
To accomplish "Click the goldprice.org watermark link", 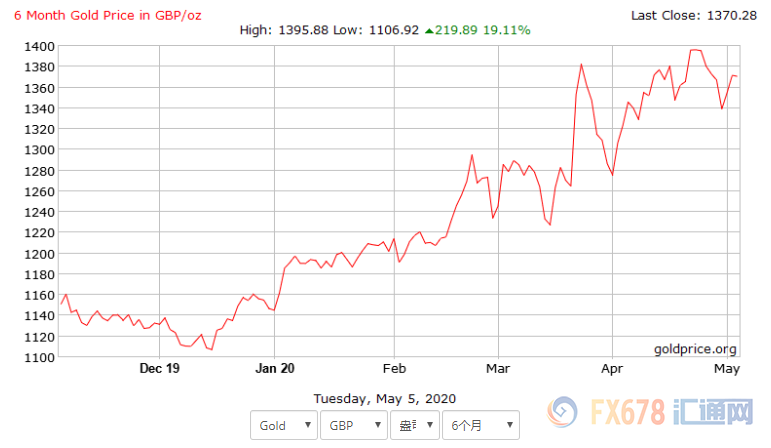I will click(695, 349).
